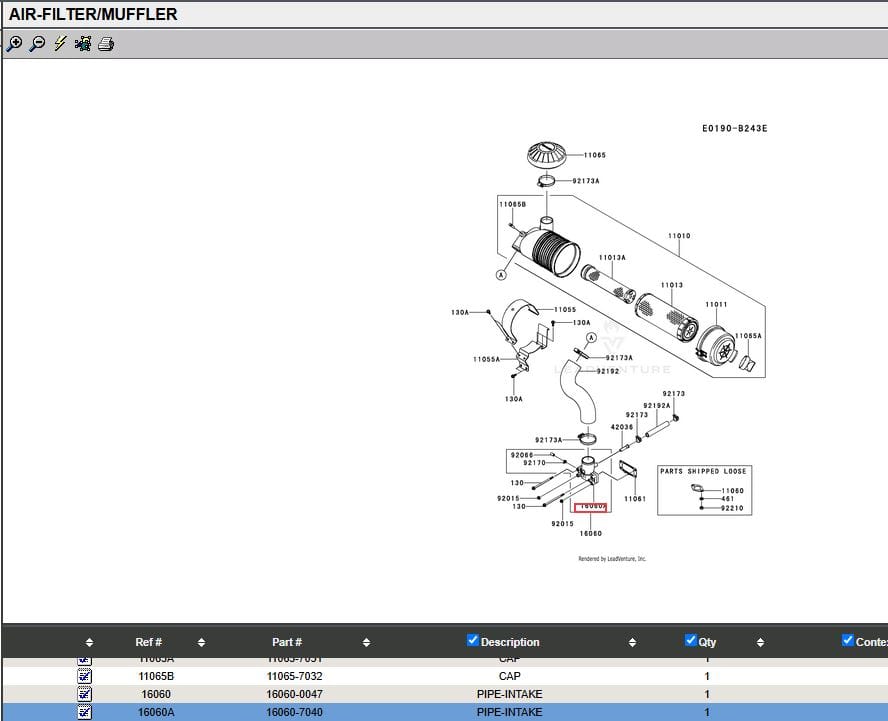The image size is (888, 721).
Task: Toggle the Context column checkbox
Action: 848,641
